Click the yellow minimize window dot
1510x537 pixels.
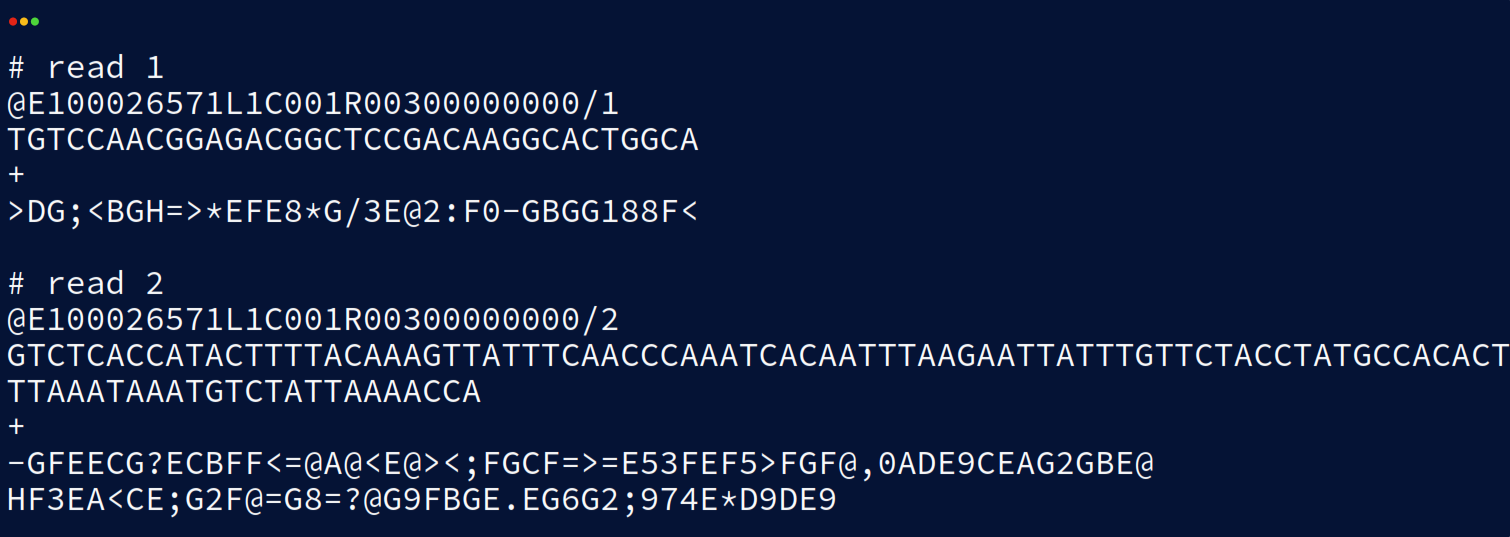pyautogui.click(x=24, y=21)
